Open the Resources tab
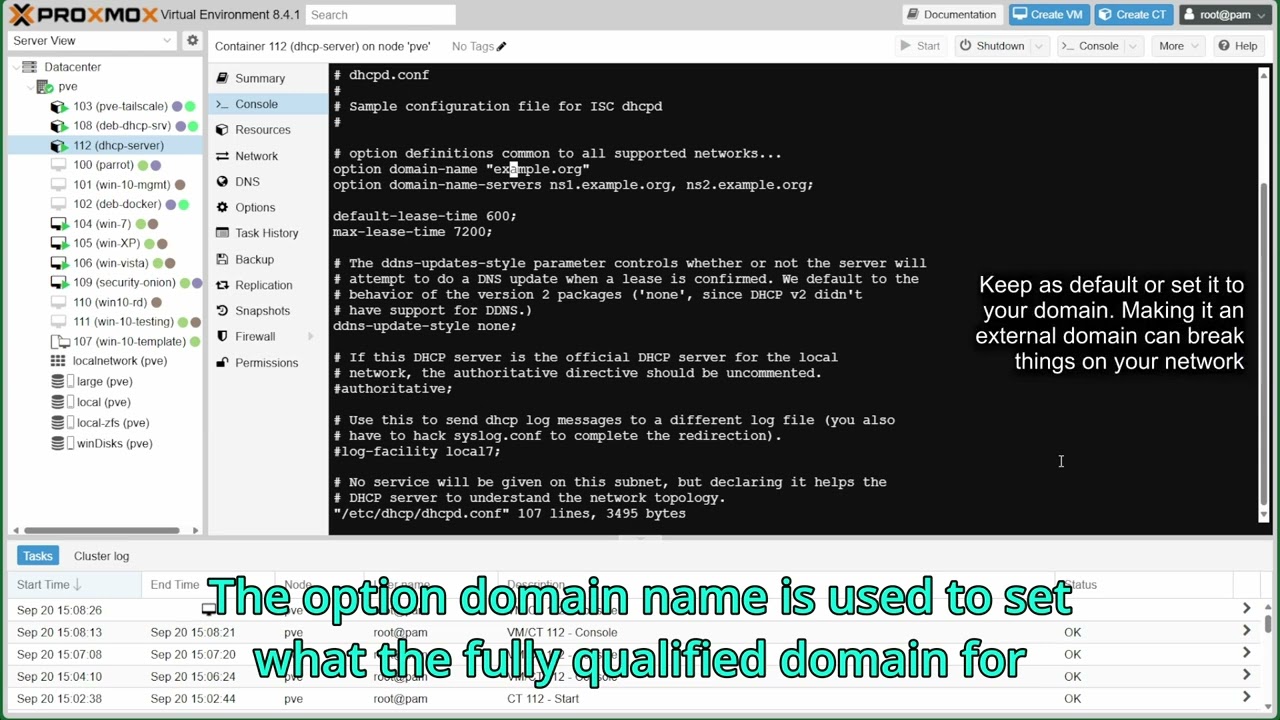 [x=262, y=130]
